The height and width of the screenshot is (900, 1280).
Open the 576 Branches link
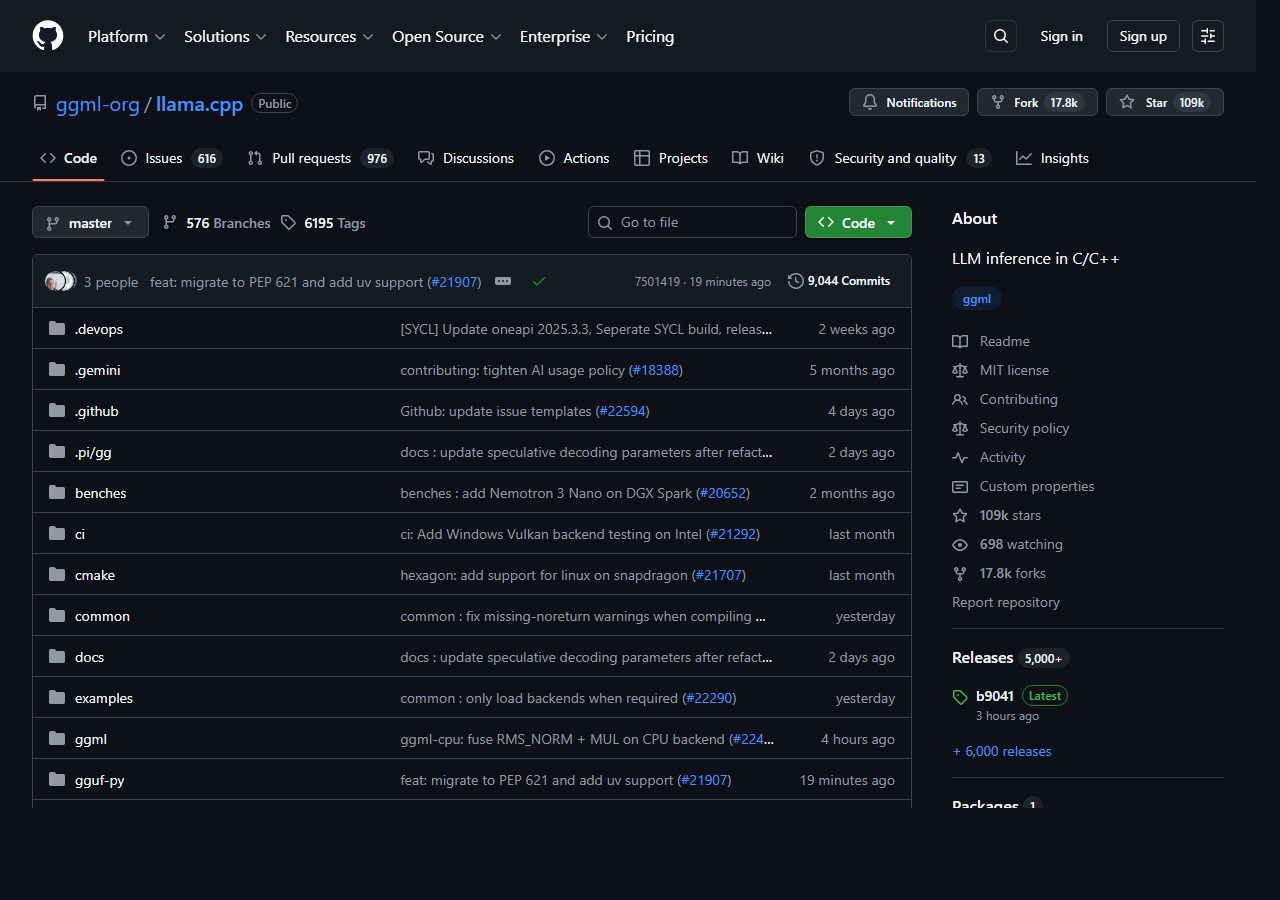pyautogui.click(x=217, y=223)
